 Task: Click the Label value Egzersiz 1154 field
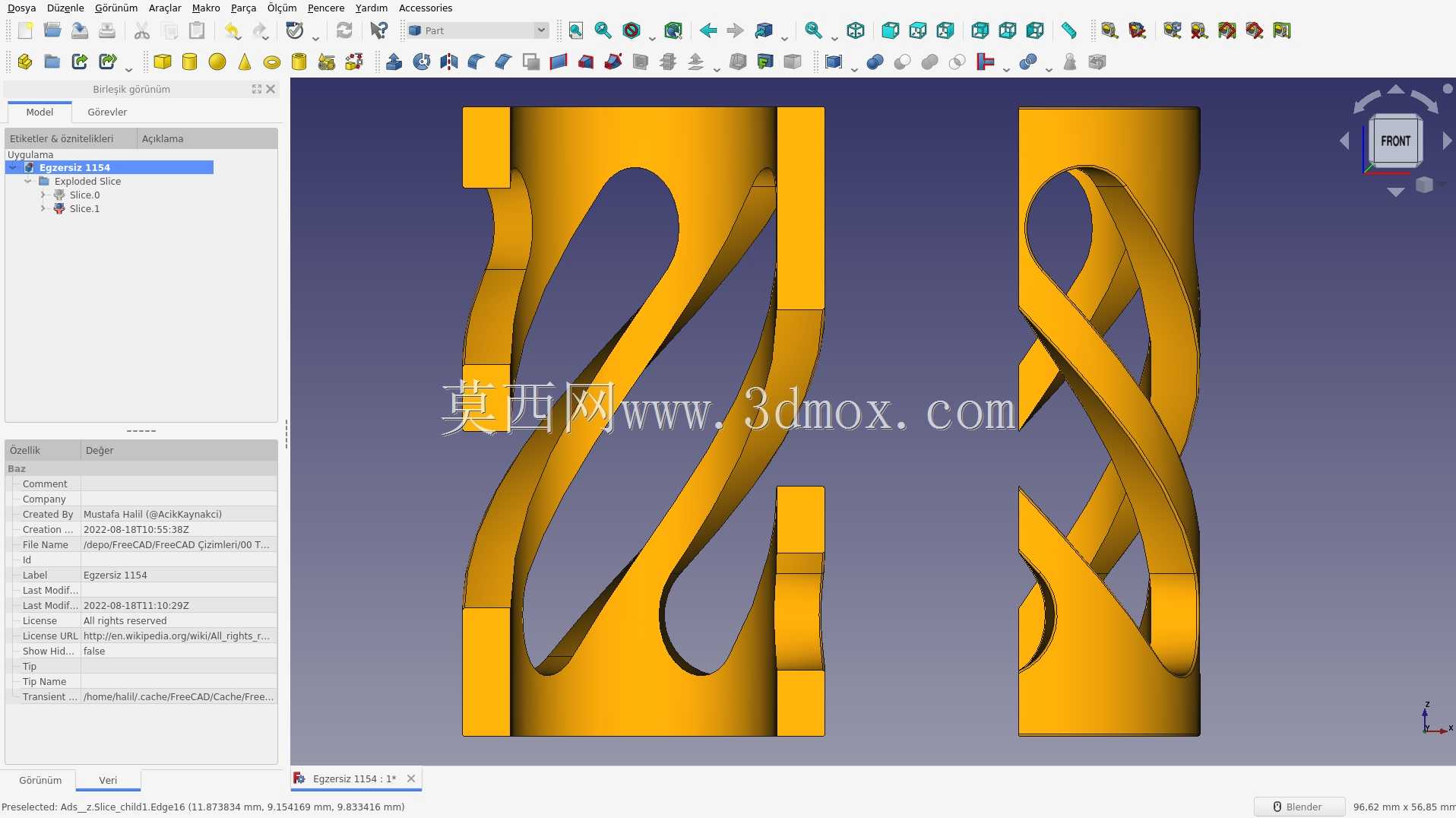pos(179,575)
